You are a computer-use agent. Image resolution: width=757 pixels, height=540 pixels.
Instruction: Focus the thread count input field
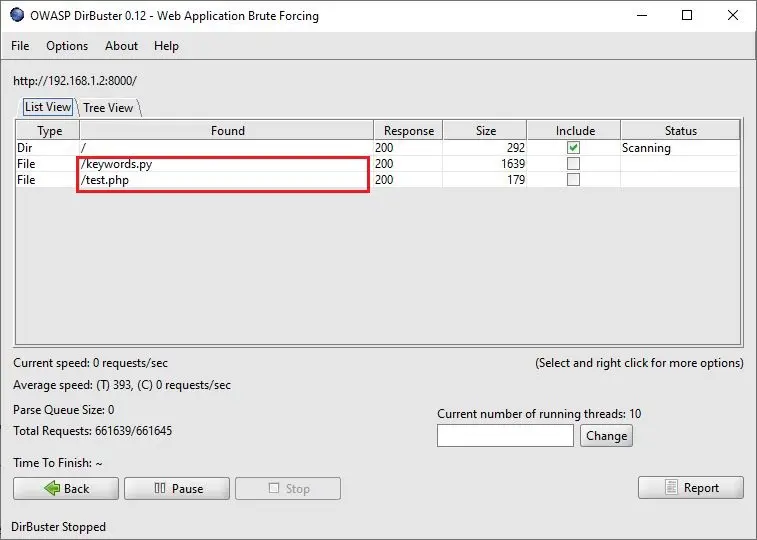505,436
